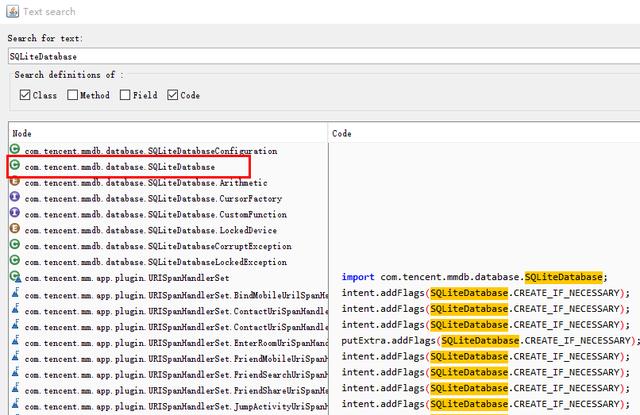Select the FriendSearchUriSpanHandler result row
The width and height of the screenshot is (640, 415).
coord(168,374)
